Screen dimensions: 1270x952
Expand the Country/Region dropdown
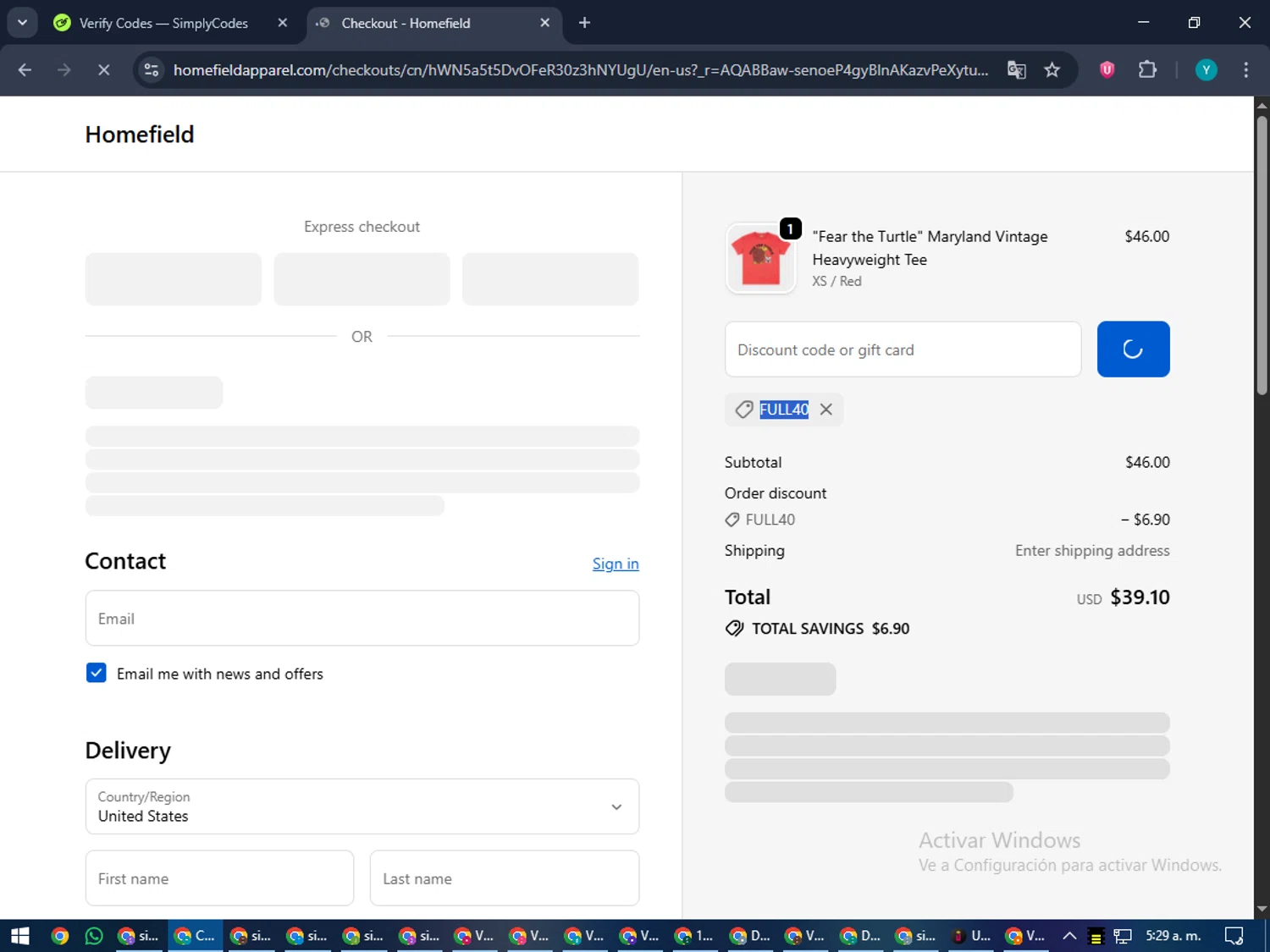click(362, 806)
